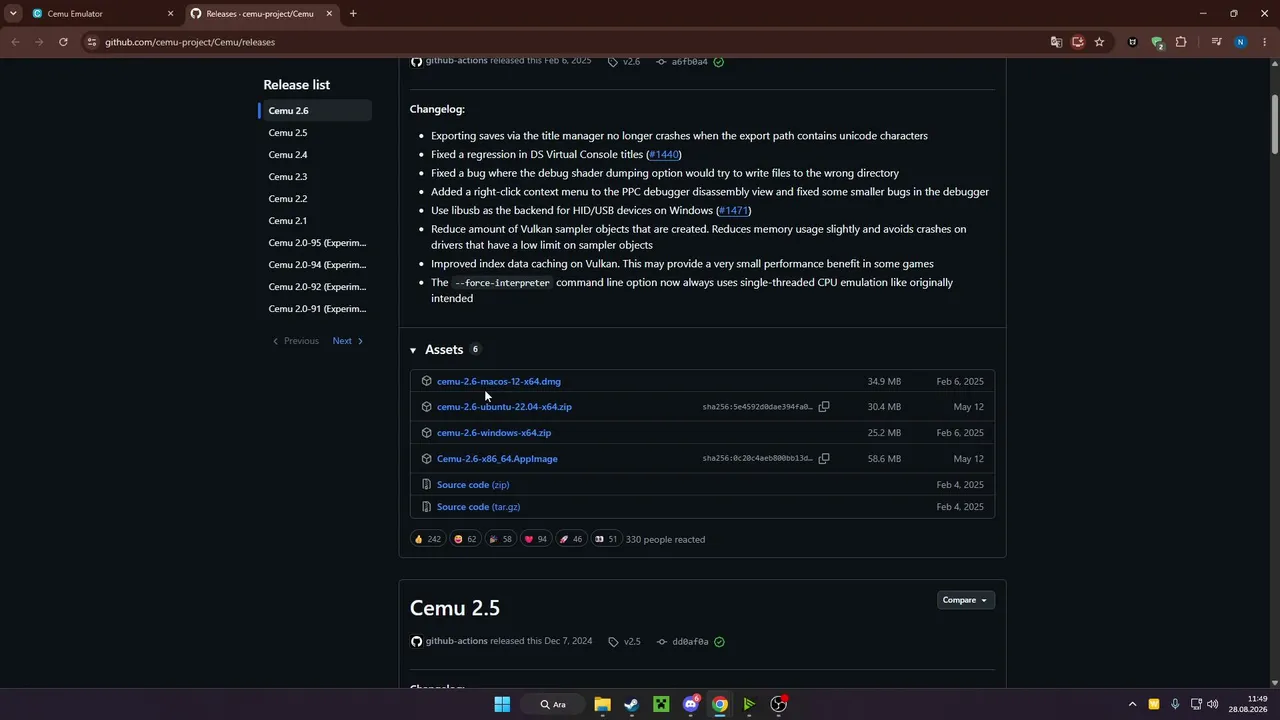The height and width of the screenshot is (720, 1280).
Task: Copy sha256 for the ubuntu zip asset
Action: click(x=824, y=407)
